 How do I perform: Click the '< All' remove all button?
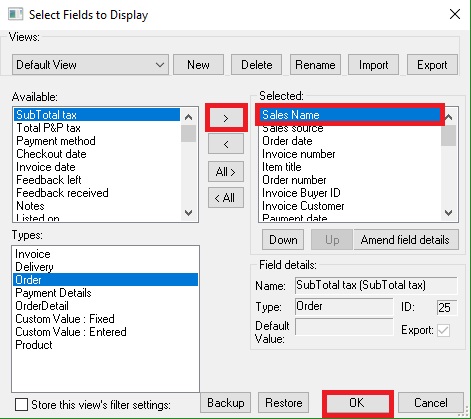[x=226, y=198]
